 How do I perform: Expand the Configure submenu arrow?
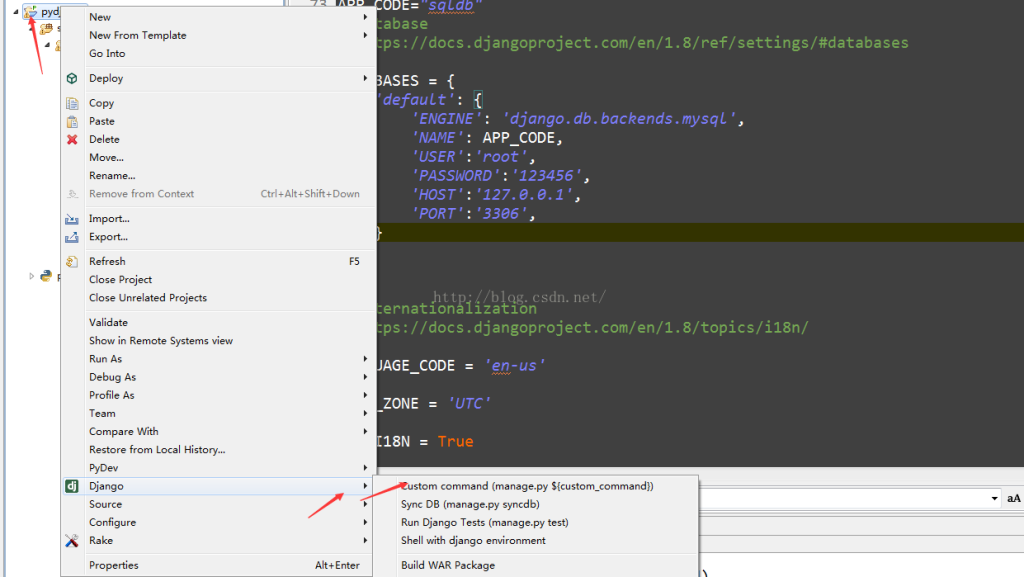(x=365, y=522)
